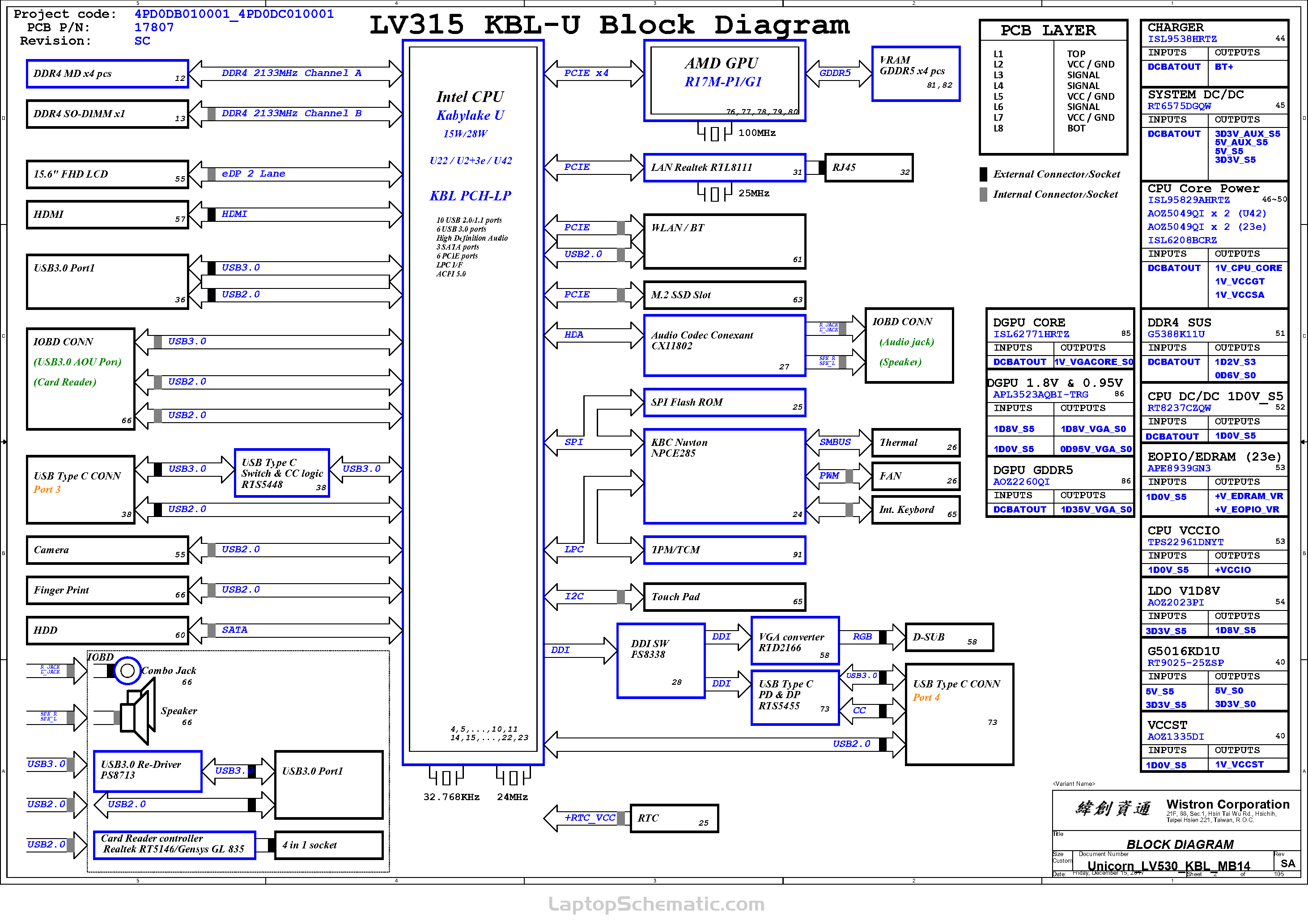Click the Int. Keybord block
Viewport: 1308px width, 924px height.
(x=916, y=510)
